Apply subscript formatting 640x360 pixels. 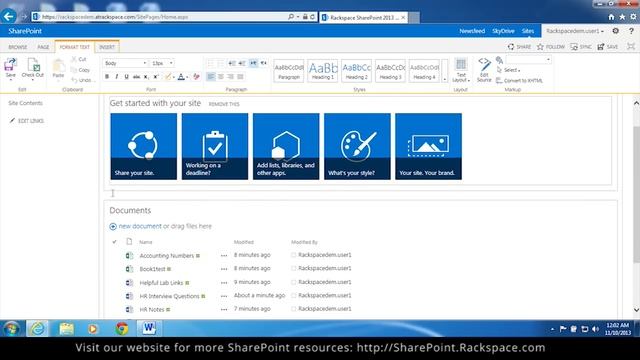click(x=146, y=77)
